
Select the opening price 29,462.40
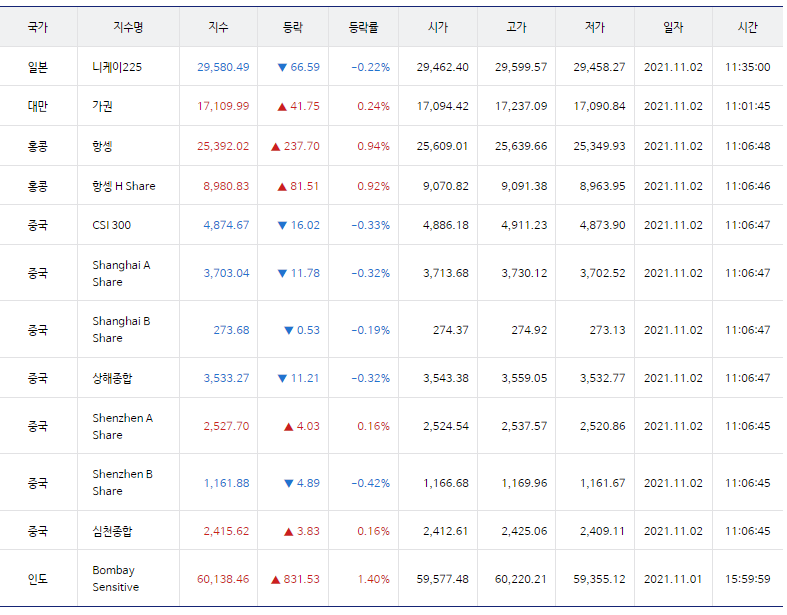tap(443, 67)
